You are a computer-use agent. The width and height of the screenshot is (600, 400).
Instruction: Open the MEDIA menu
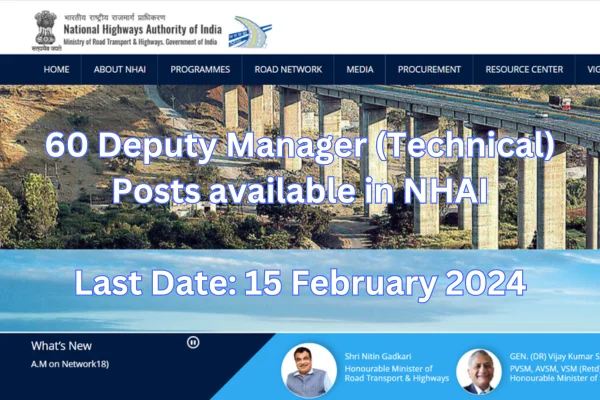tap(360, 69)
